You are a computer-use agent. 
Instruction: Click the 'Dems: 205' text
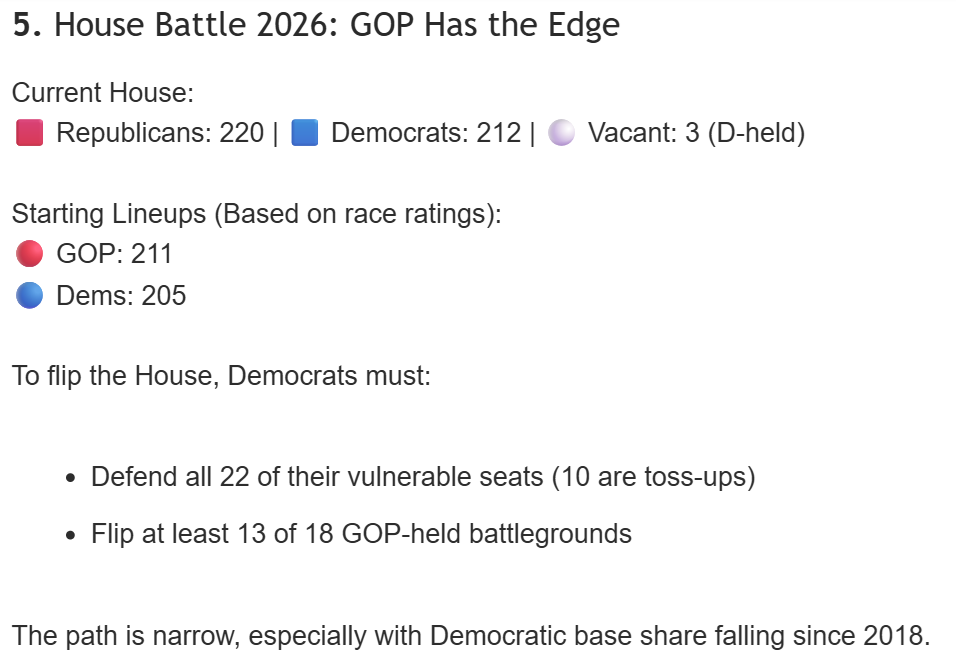tap(121, 296)
